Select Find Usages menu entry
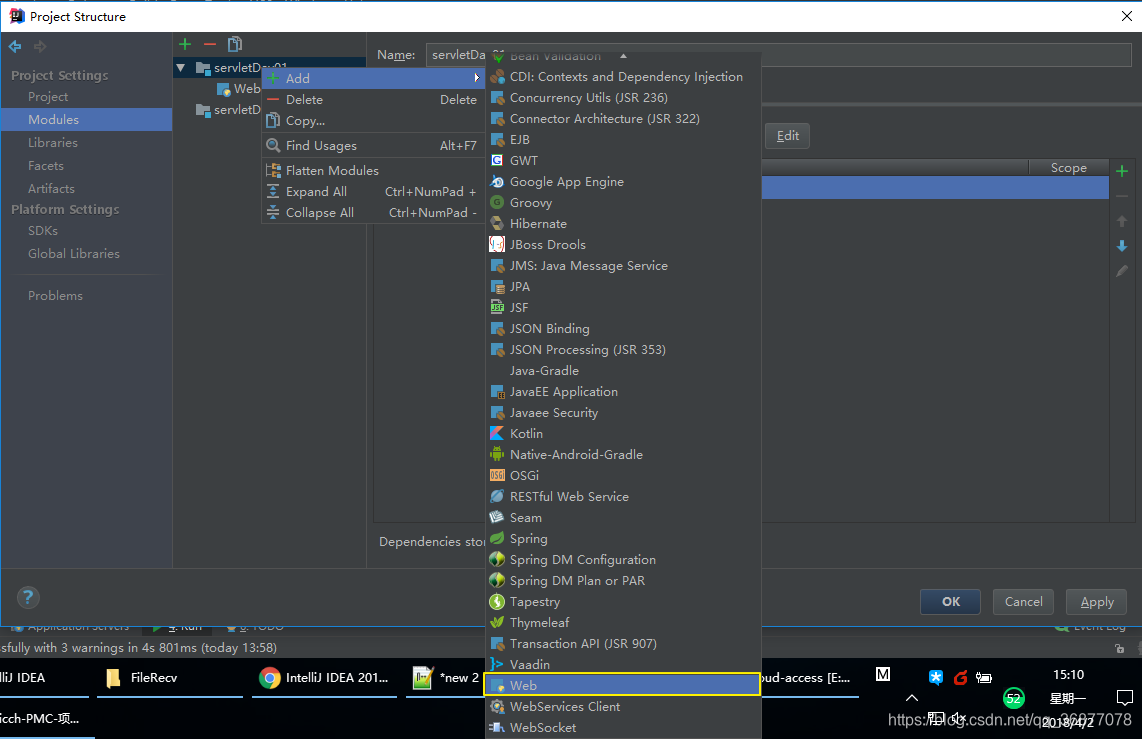This screenshot has height=739, width=1142. (x=372, y=146)
